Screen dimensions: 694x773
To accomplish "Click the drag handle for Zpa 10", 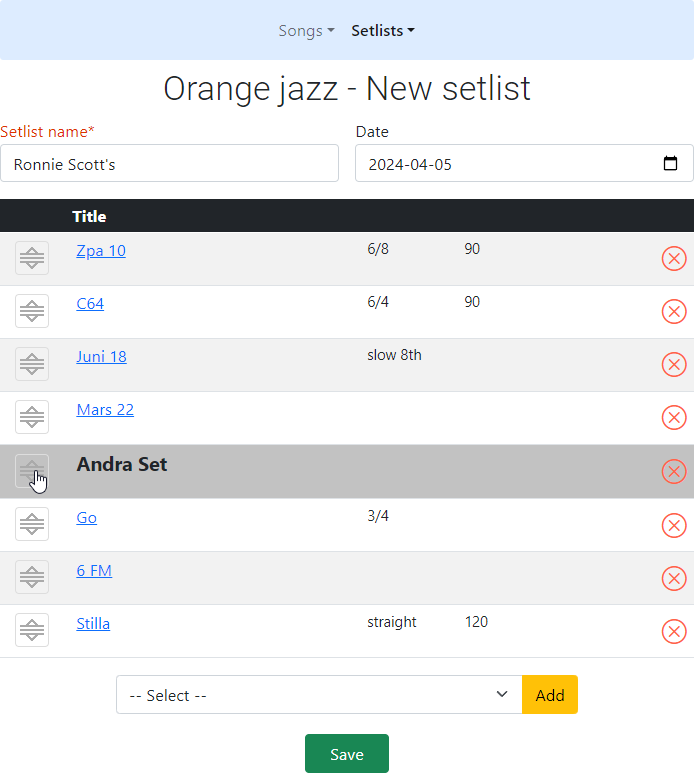I will (32, 258).
